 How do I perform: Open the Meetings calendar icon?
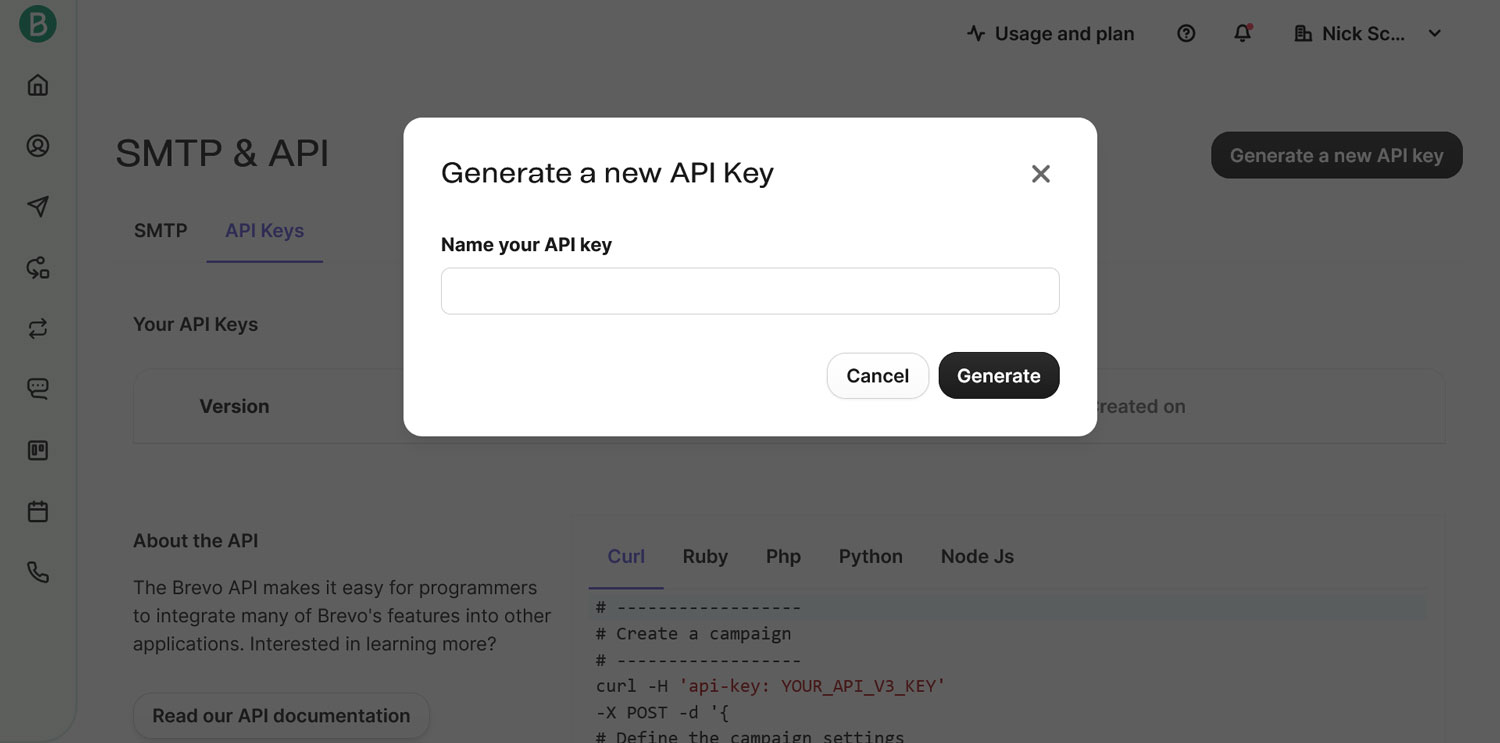[38, 511]
